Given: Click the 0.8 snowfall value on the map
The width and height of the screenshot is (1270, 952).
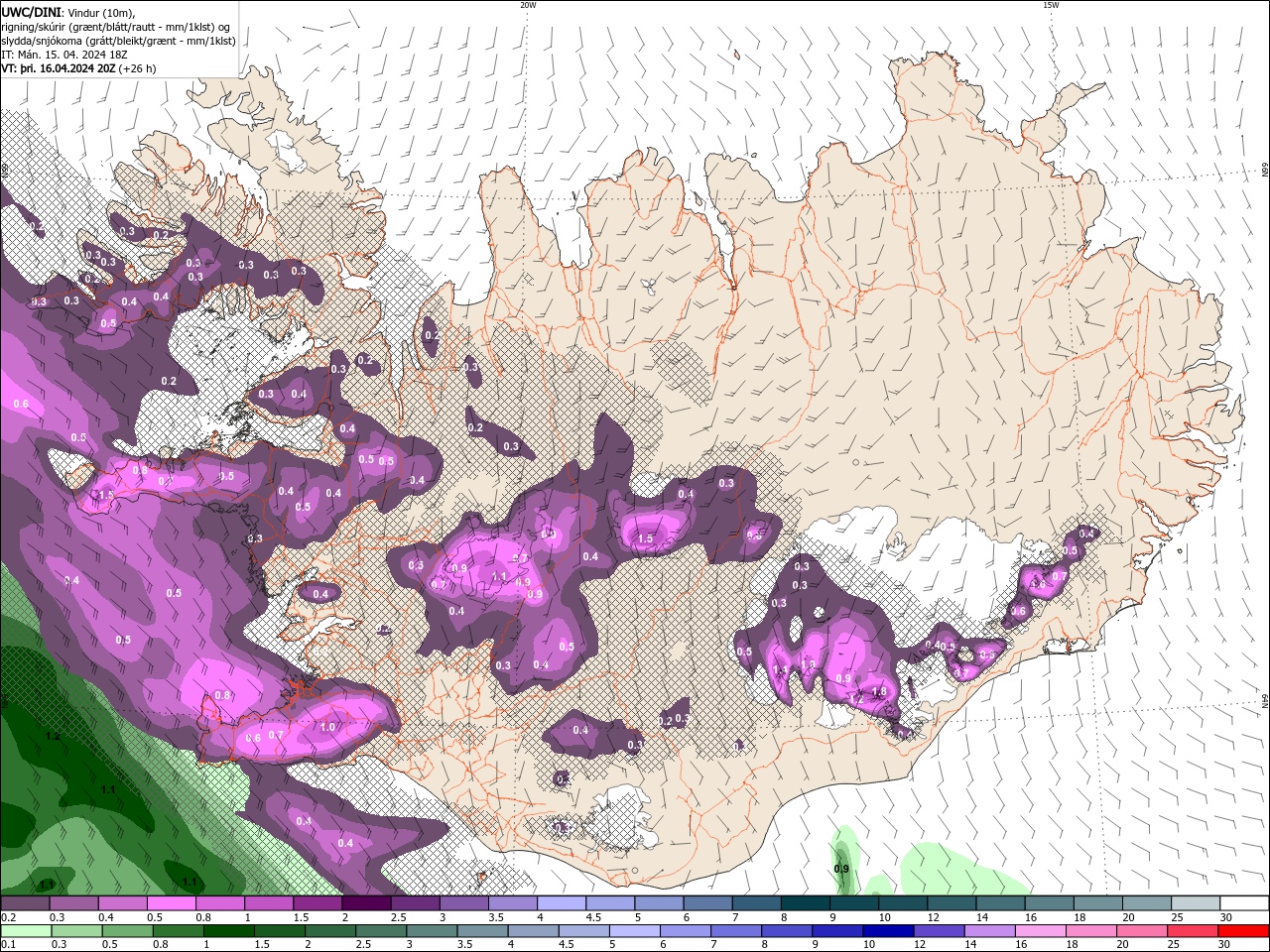Looking at the screenshot, I should pos(222,695).
